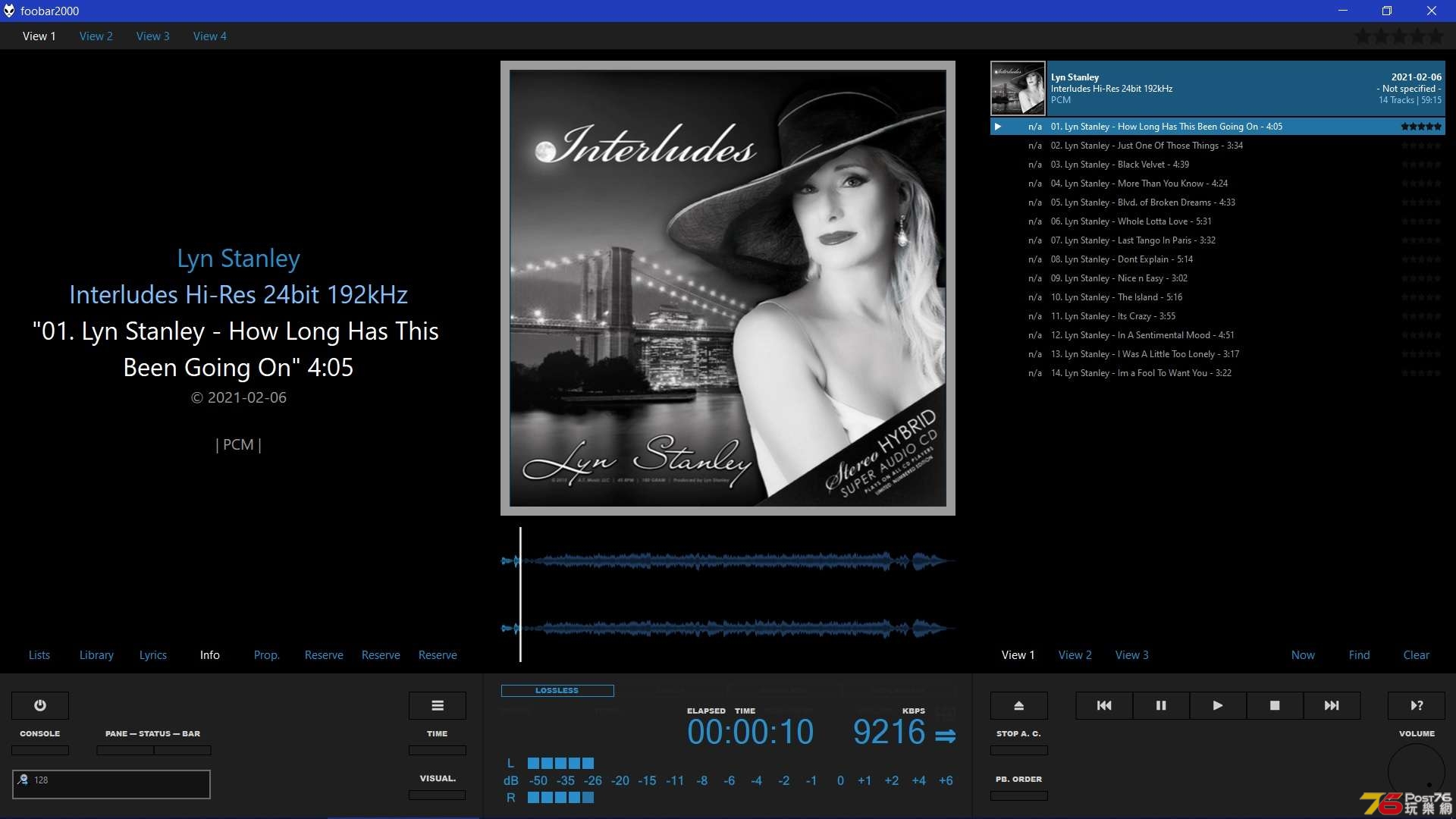Click the search icon in the 128 field

(x=23, y=780)
